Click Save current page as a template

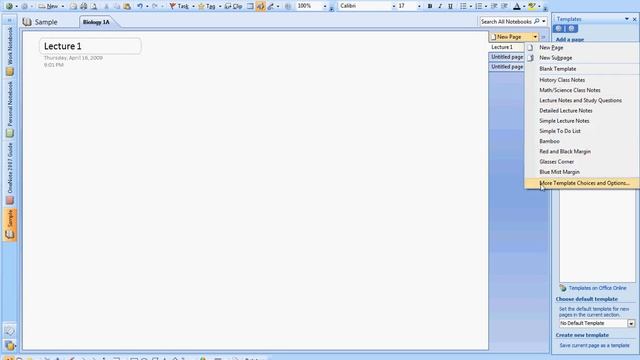(x=594, y=346)
